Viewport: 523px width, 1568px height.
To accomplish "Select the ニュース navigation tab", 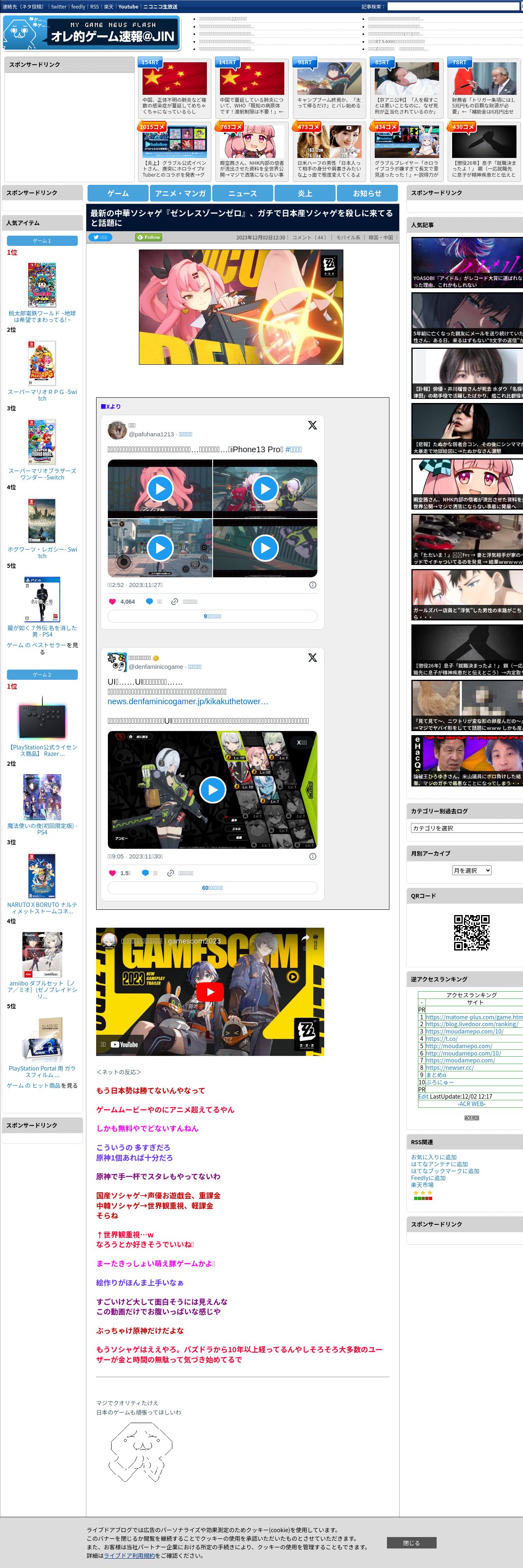I will click(242, 193).
